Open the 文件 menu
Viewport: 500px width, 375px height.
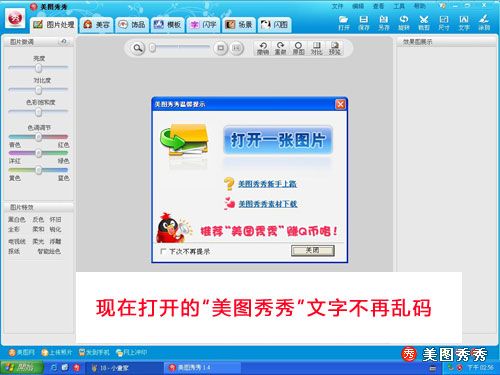click(x=337, y=6)
